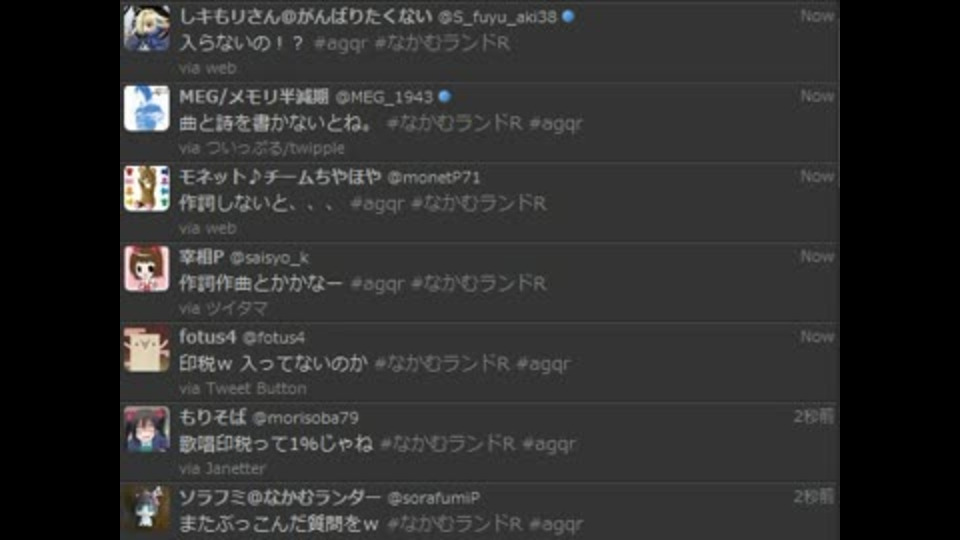Open the @saisyo_k handle link
The image size is (960, 540).
[x=269, y=258]
